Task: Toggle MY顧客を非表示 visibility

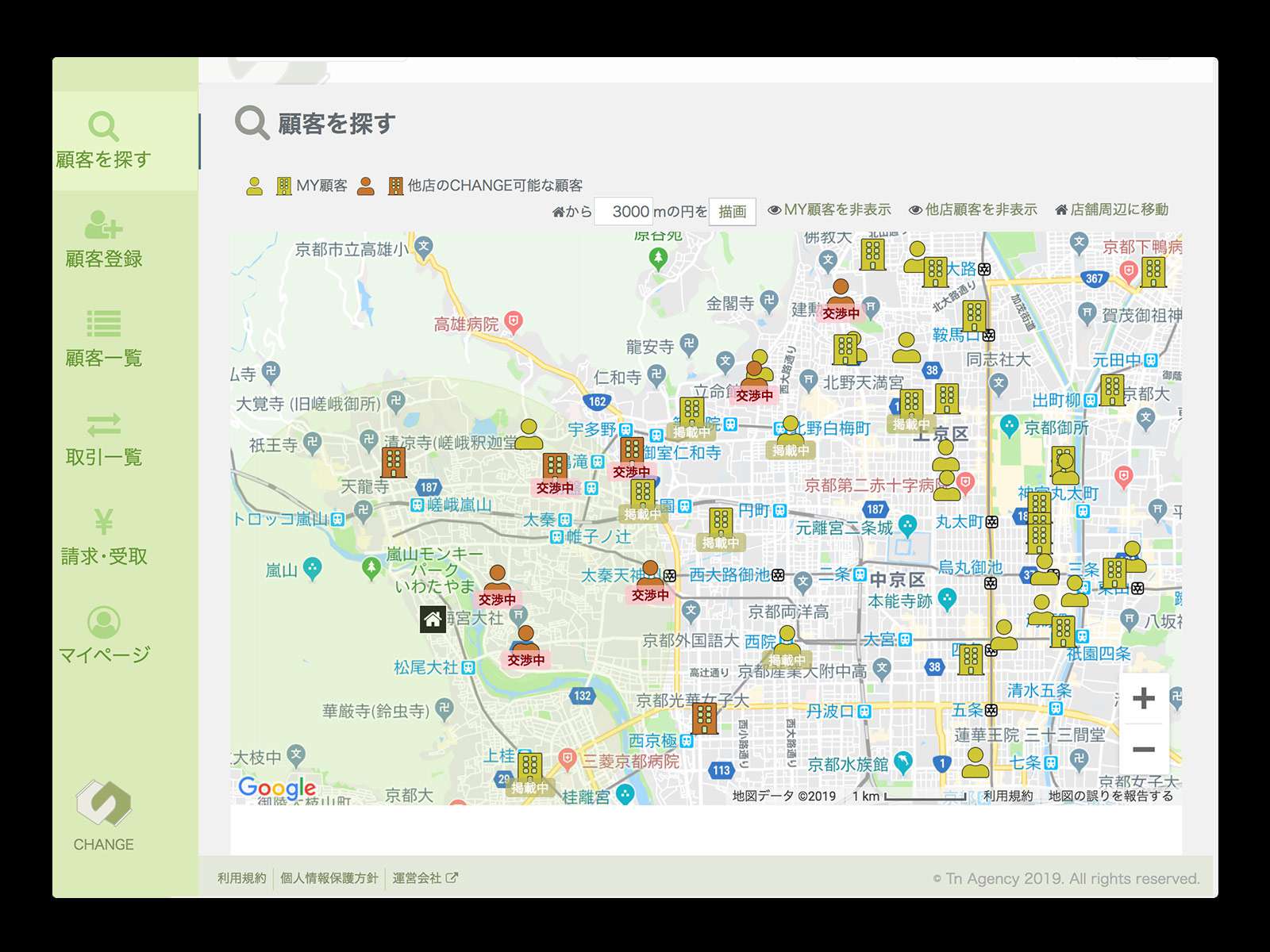Action: tap(829, 209)
